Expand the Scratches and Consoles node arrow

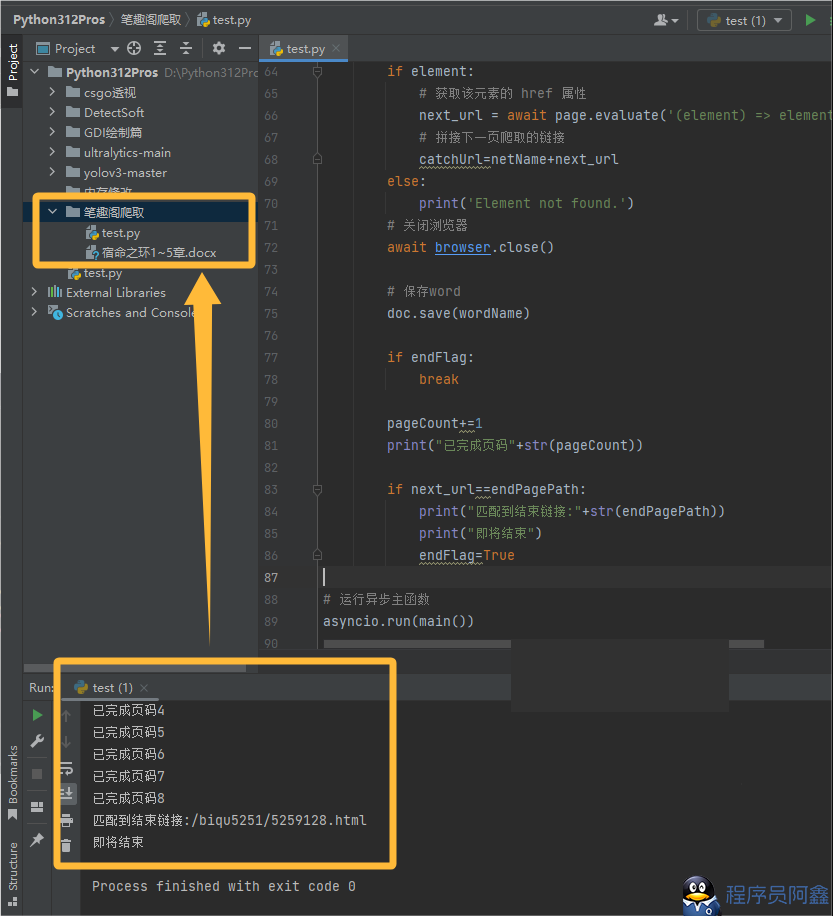pyautogui.click(x=34, y=312)
